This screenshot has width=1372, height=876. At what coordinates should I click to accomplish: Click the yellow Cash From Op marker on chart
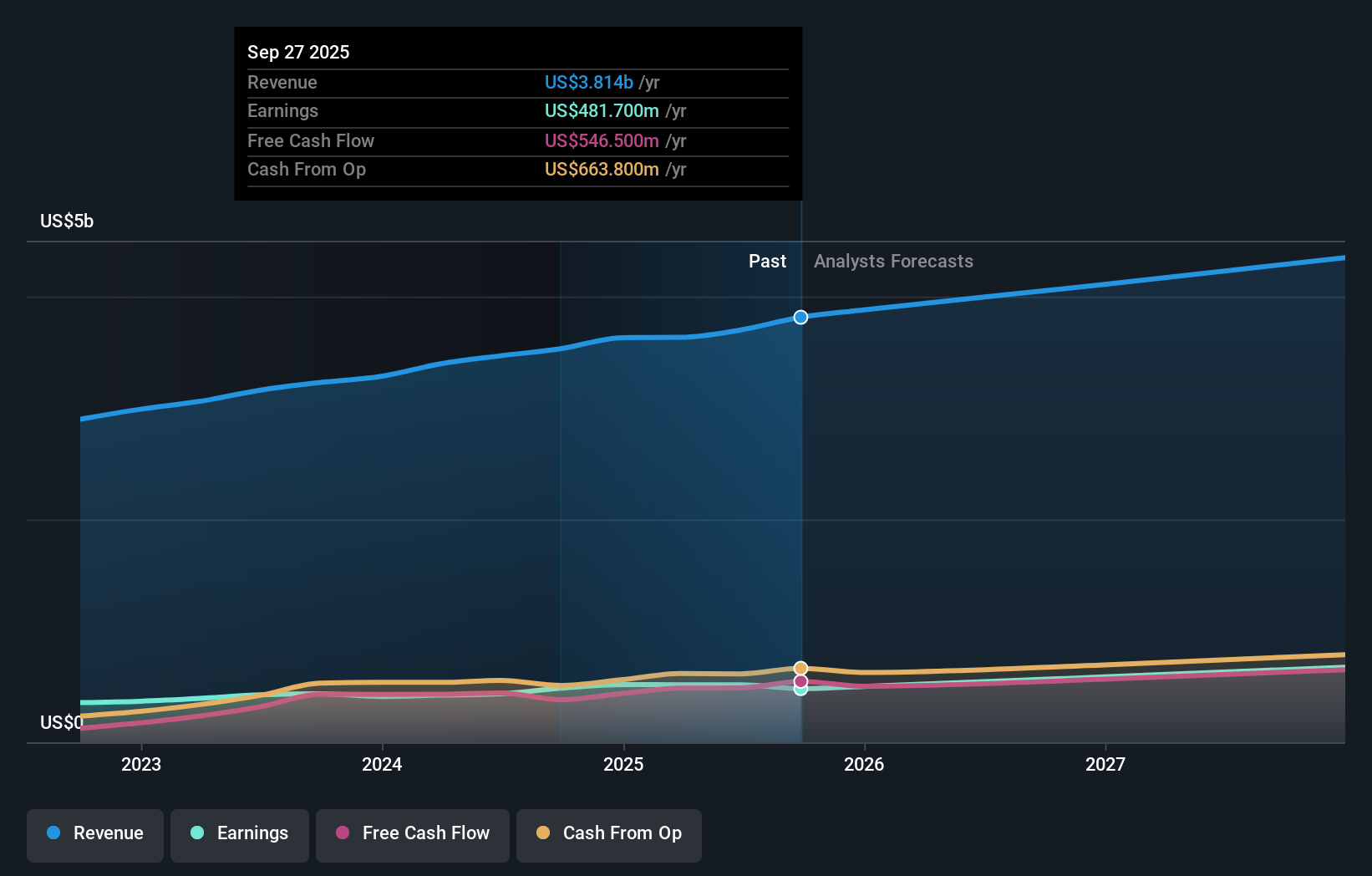point(800,668)
